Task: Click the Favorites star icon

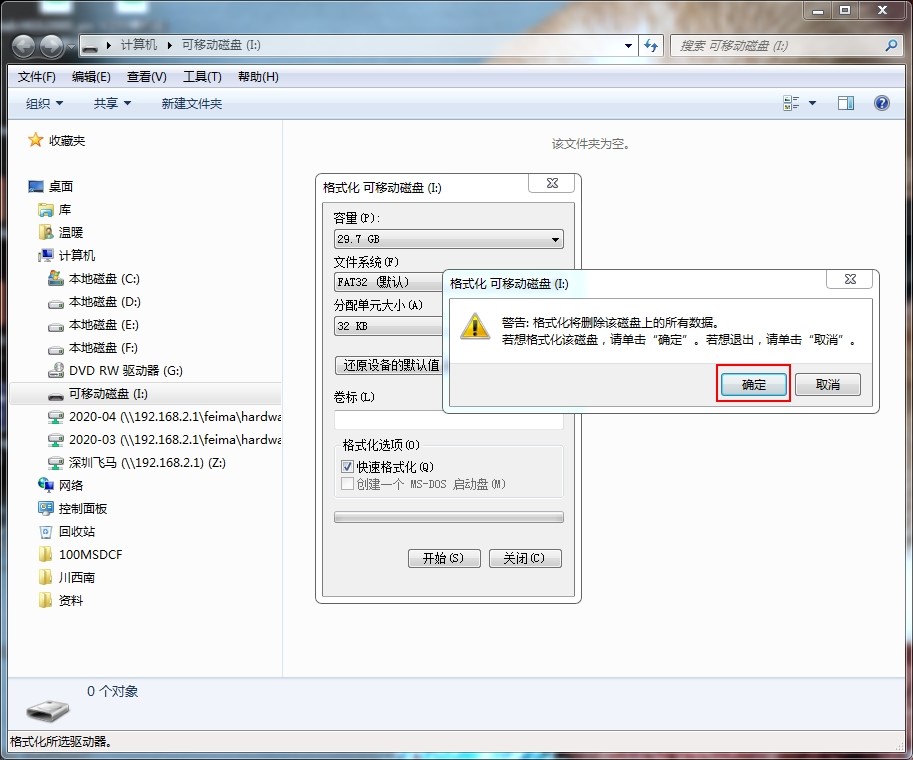Action: [x=36, y=140]
